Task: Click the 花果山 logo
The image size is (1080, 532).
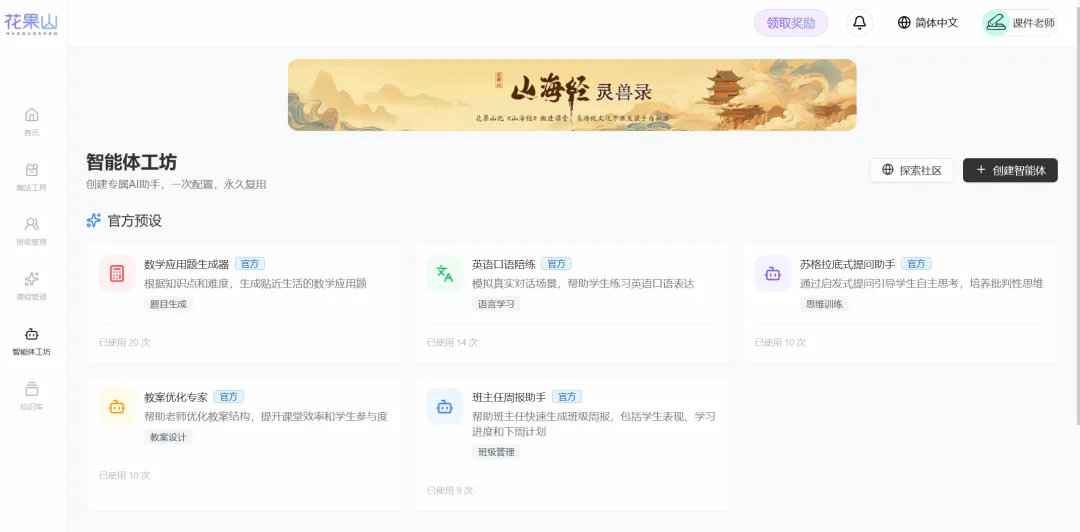Action: [32, 23]
